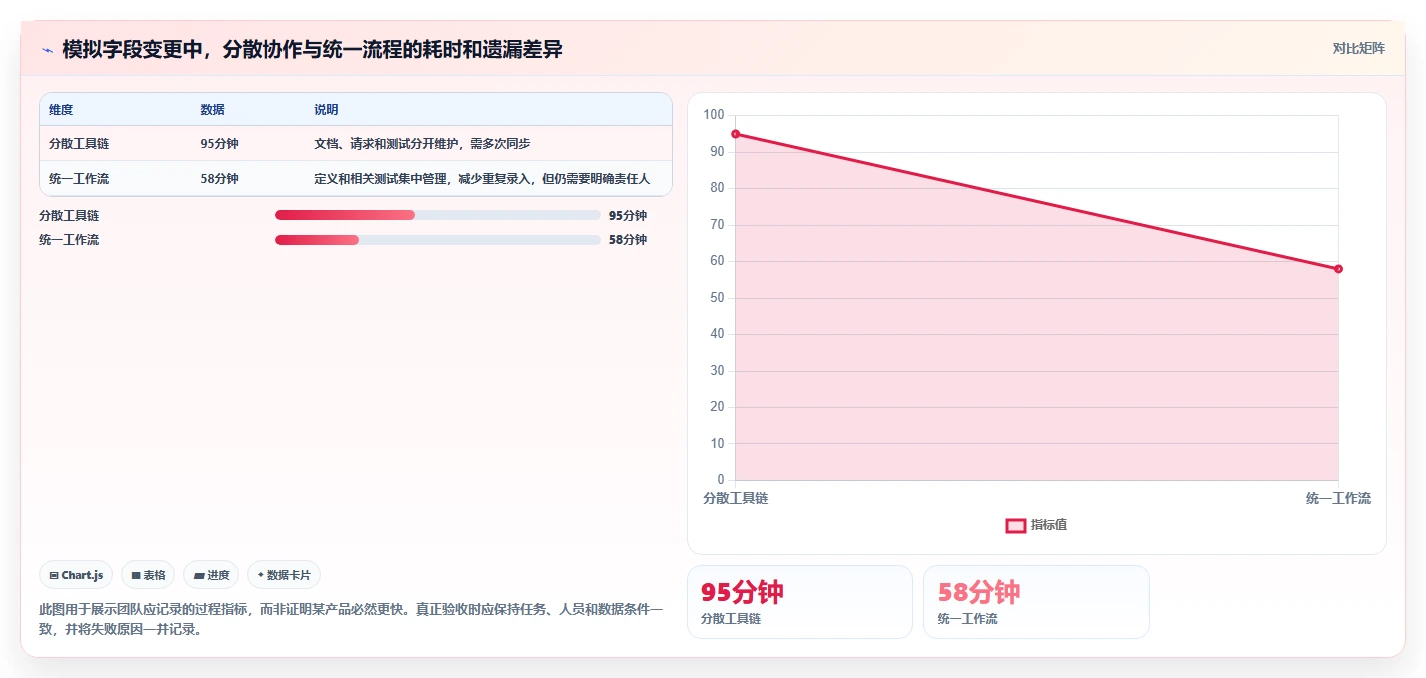Click the main title 模拟字段变更中

coord(312,49)
